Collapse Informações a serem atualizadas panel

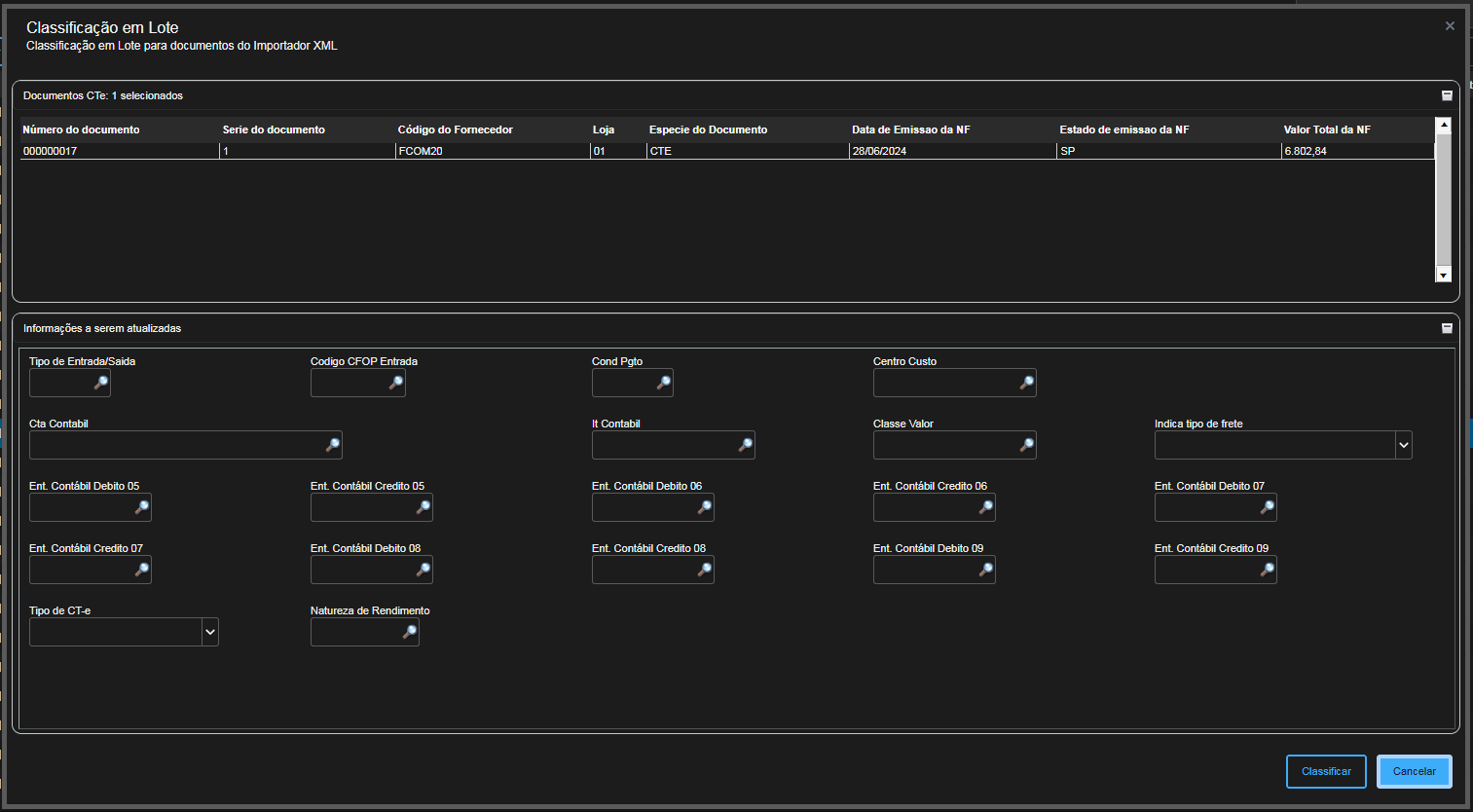1447,328
